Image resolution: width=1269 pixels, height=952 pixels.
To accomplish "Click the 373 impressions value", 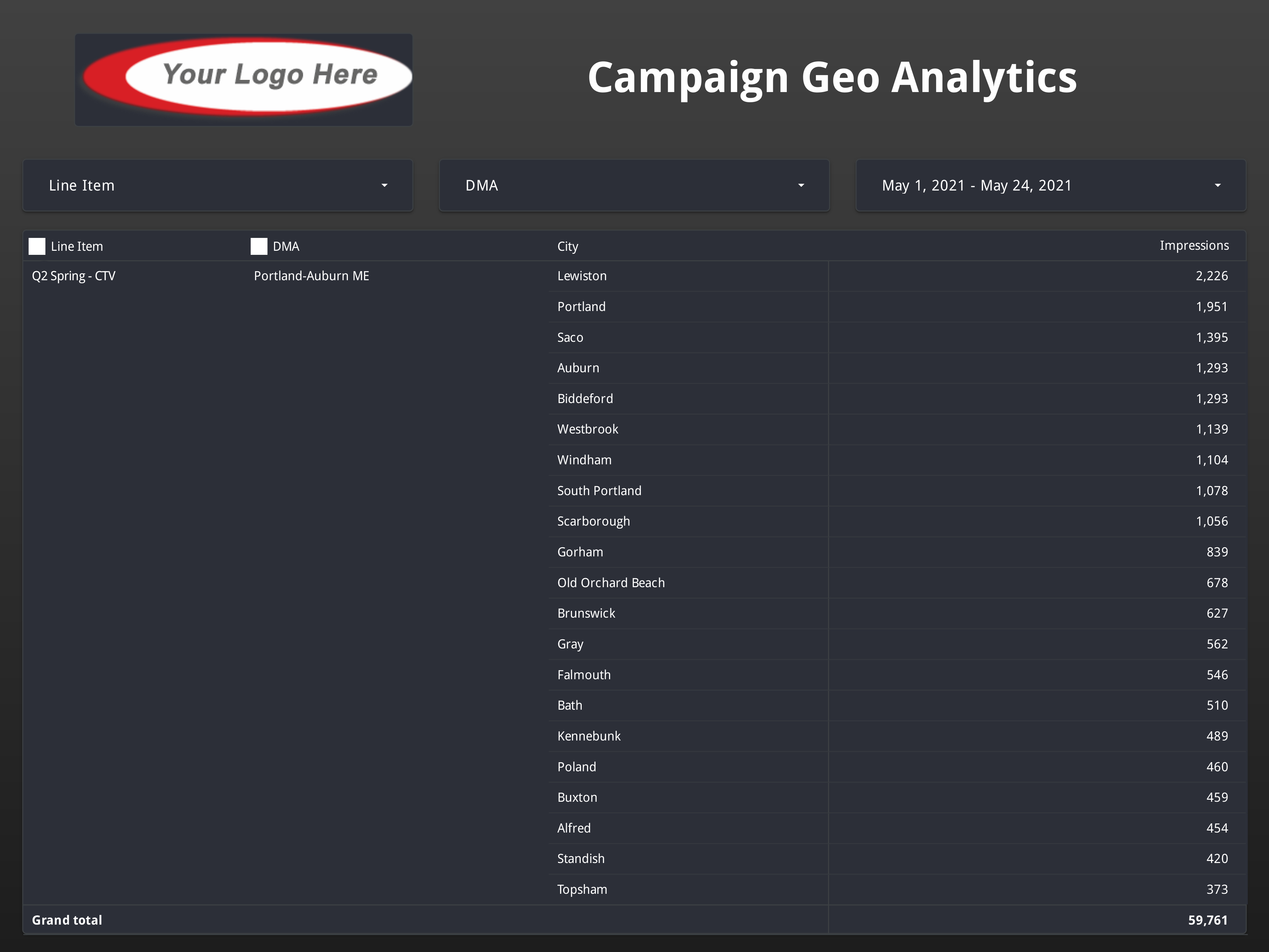I will pos(1217,889).
